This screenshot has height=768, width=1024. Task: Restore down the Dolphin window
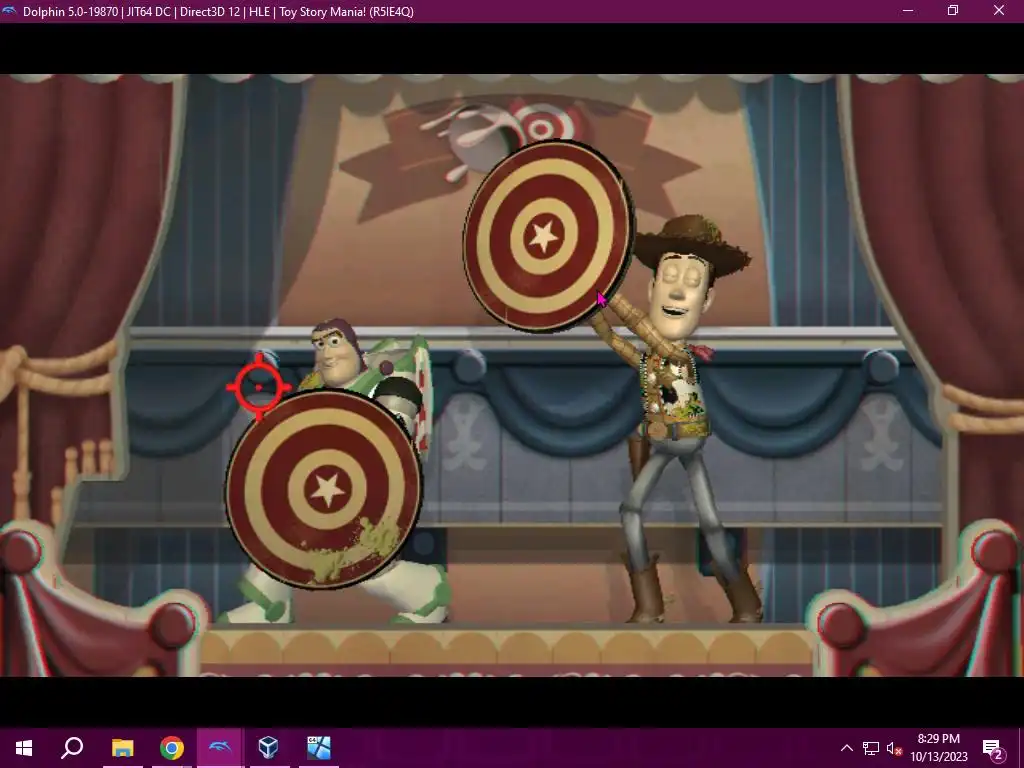[x=953, y=10]
